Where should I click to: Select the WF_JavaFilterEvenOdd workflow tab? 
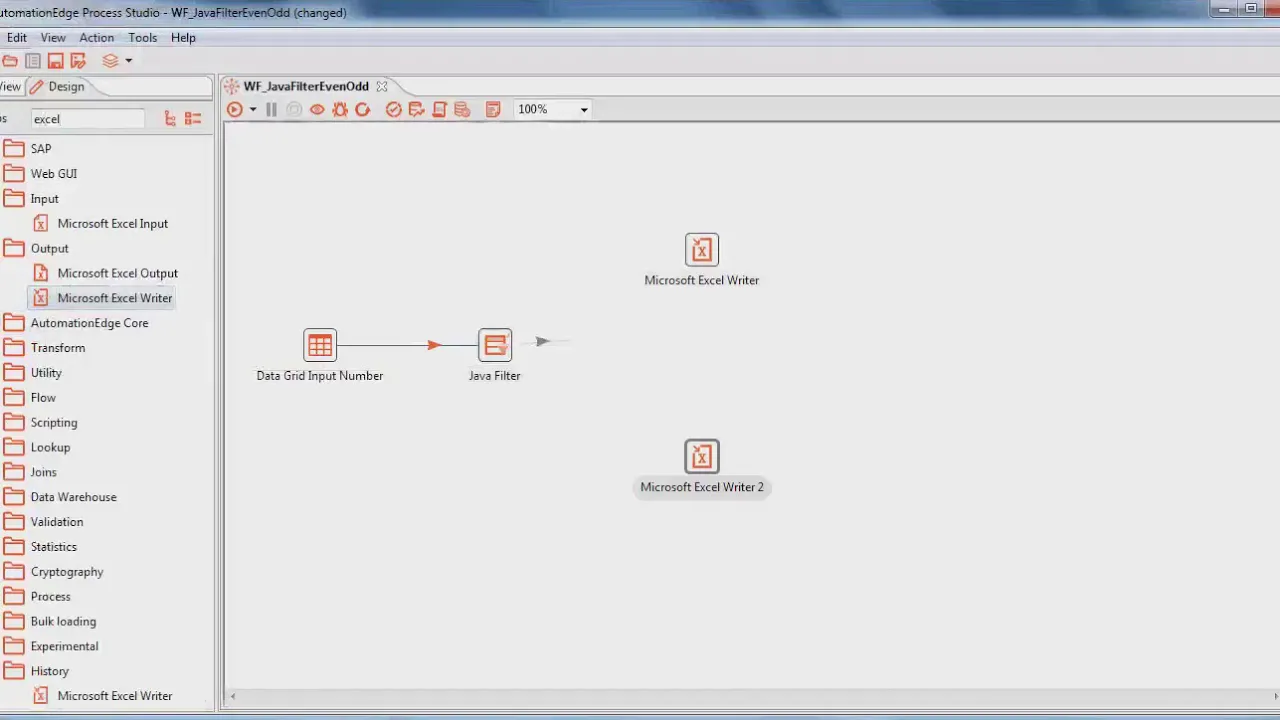tap(306, 86)
